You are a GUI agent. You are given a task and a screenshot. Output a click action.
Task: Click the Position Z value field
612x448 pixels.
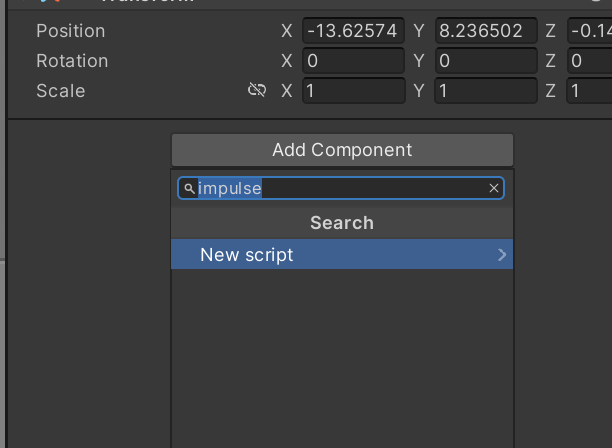click(x=588, y=31)
